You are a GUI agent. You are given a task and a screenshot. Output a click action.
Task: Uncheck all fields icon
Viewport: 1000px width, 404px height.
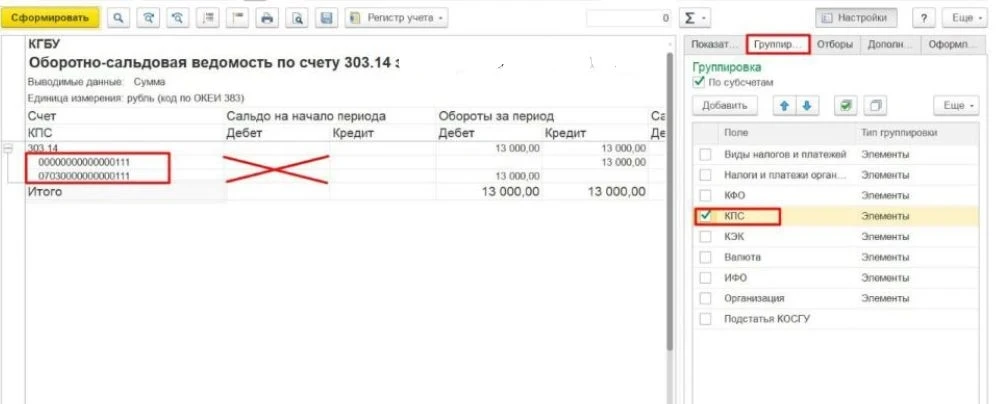(876, 106)
